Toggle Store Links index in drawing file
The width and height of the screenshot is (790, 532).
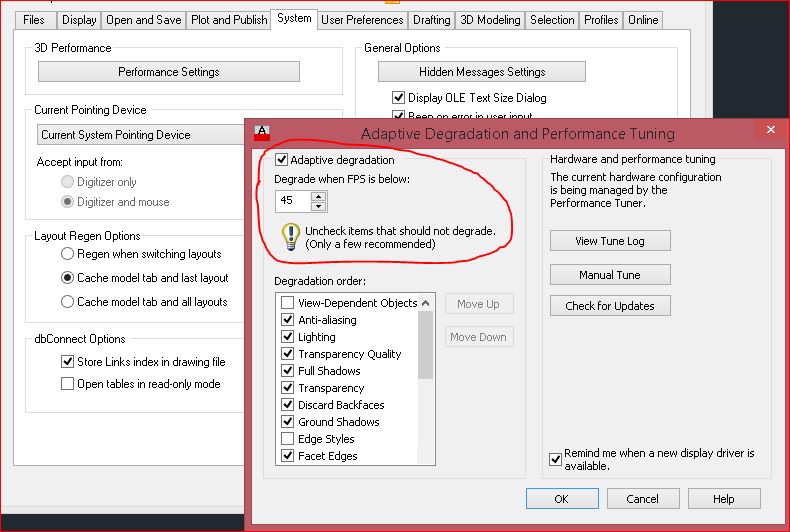[x=67, y=361]
